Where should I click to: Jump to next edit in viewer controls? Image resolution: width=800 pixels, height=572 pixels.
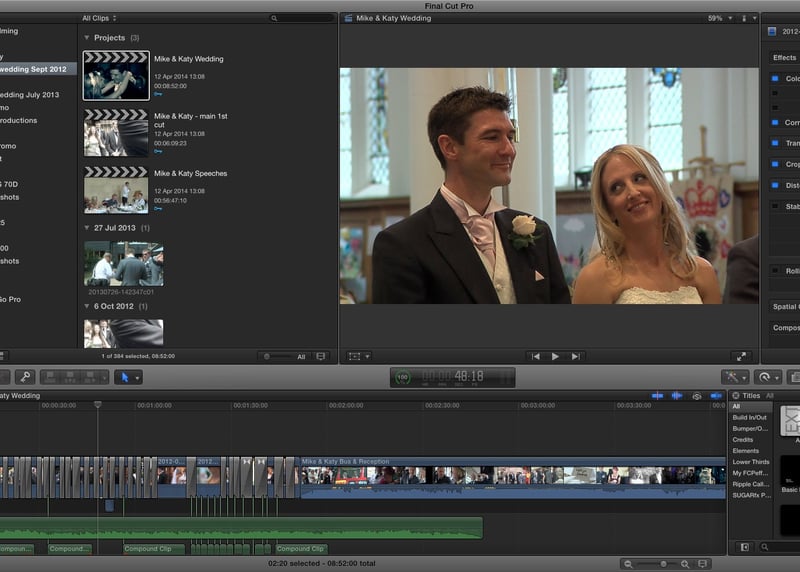click(576, 356)
